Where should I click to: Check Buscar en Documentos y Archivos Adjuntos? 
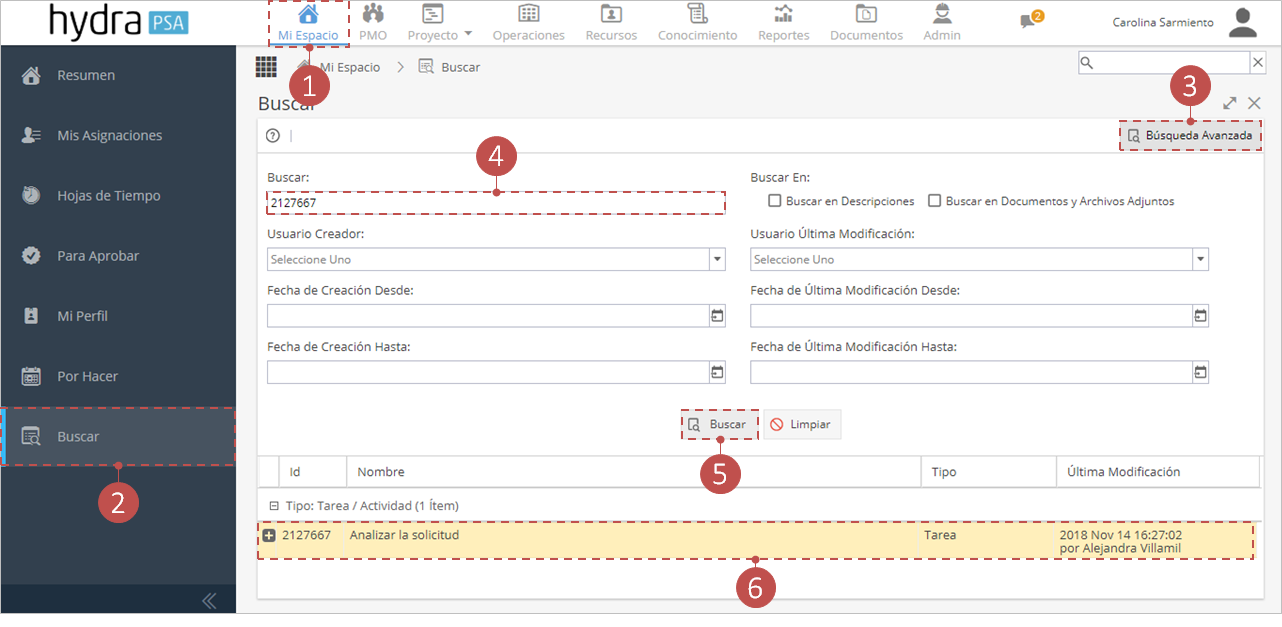point(935,200)
